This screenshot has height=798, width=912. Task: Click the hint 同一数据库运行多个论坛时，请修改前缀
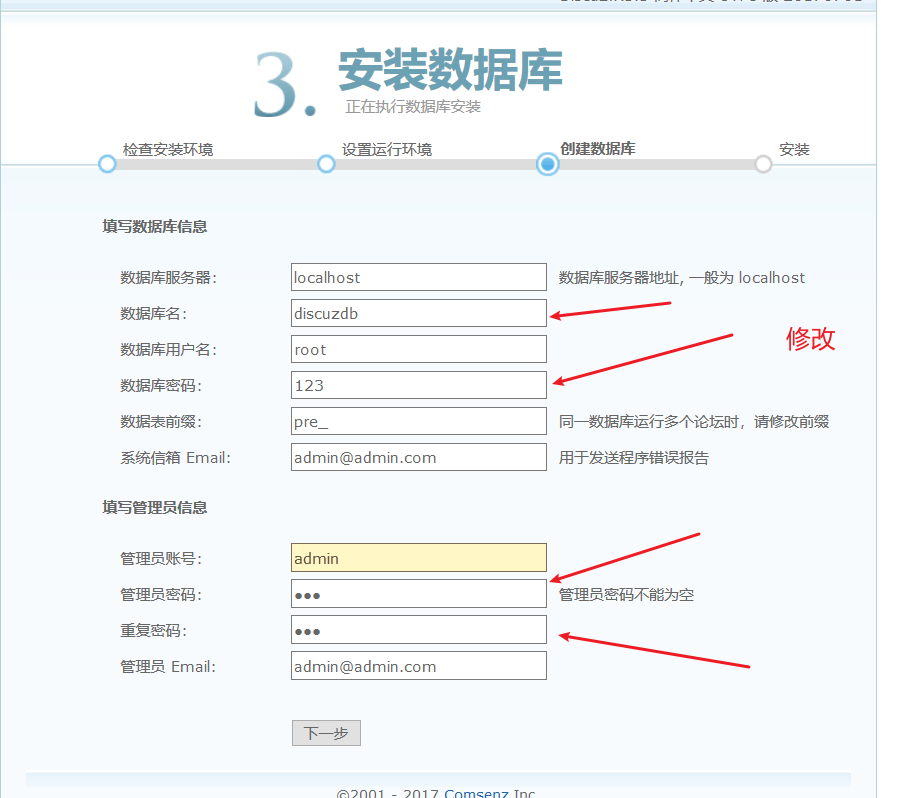(694, 422)
